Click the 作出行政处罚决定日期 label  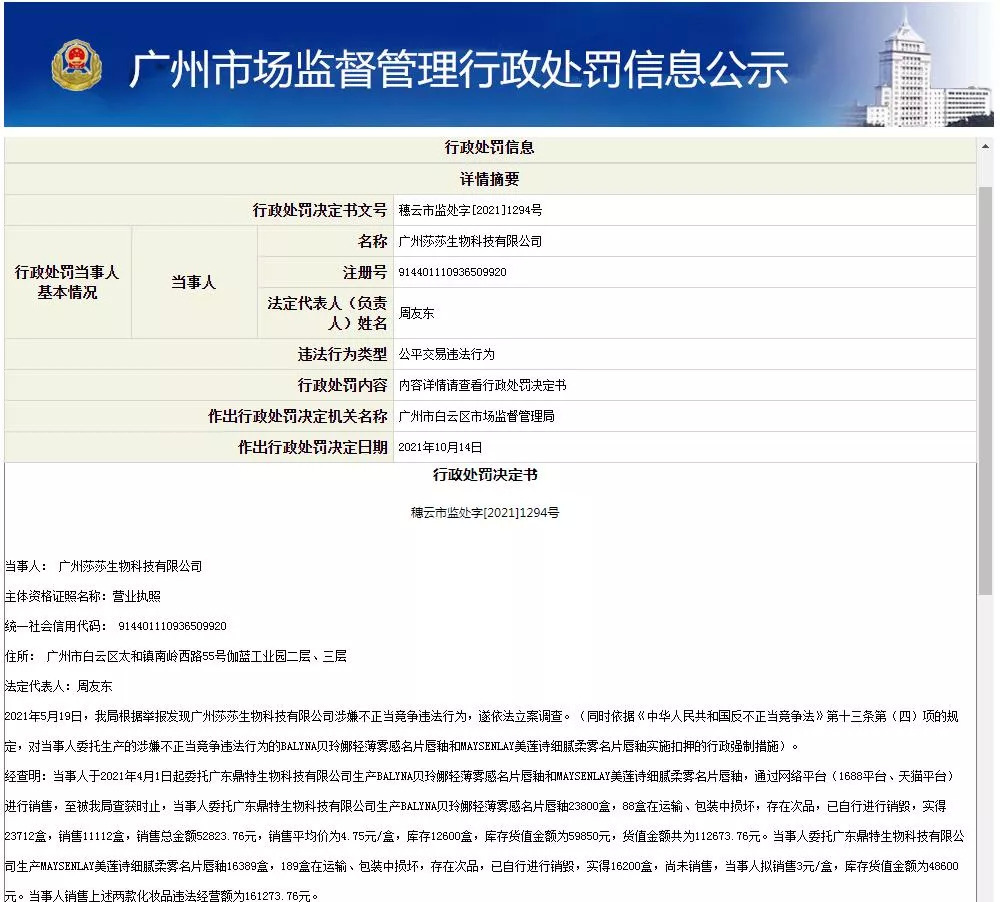[x=312, y=447]
